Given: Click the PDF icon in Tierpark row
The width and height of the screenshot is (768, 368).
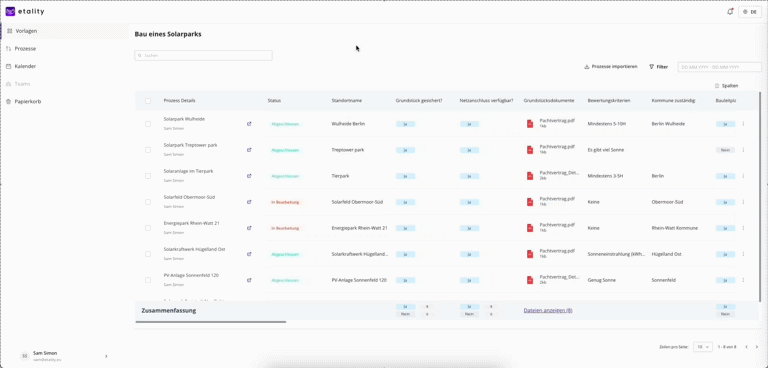Looking at the screenshot, I should point(530,176).
